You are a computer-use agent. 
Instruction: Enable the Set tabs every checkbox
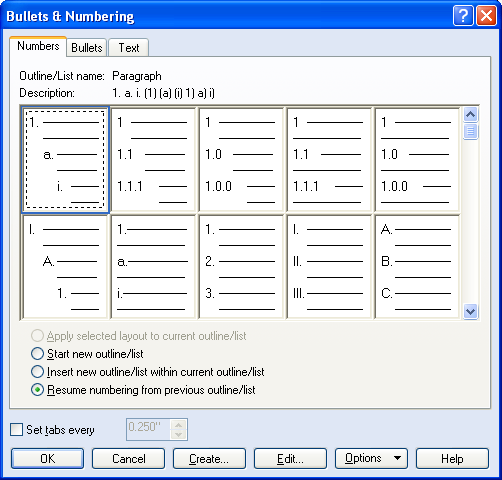click(x=16, y=430)
